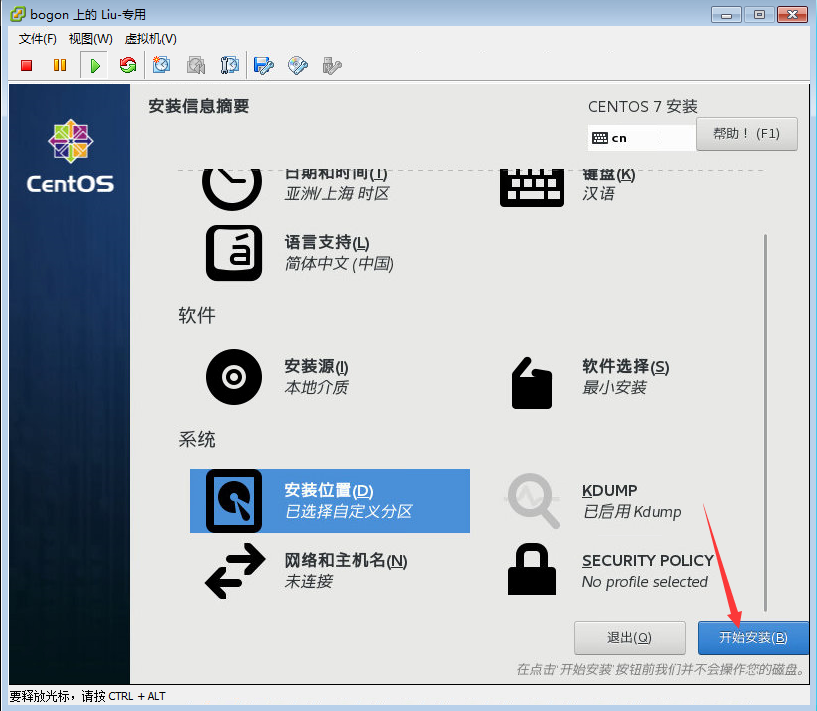The width and height of the screenshot is (817, 711).
Task: Click the 软件 section heading
Action: tap(196, 315)
